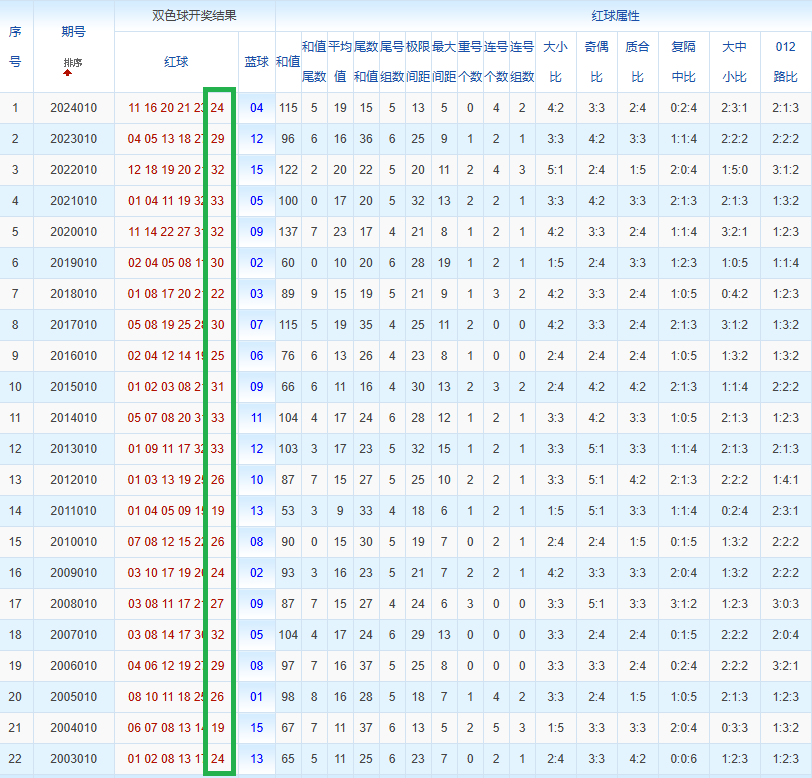Click the 大小比 column header
The width and height of the screenshot is (812, 778).
556,62
